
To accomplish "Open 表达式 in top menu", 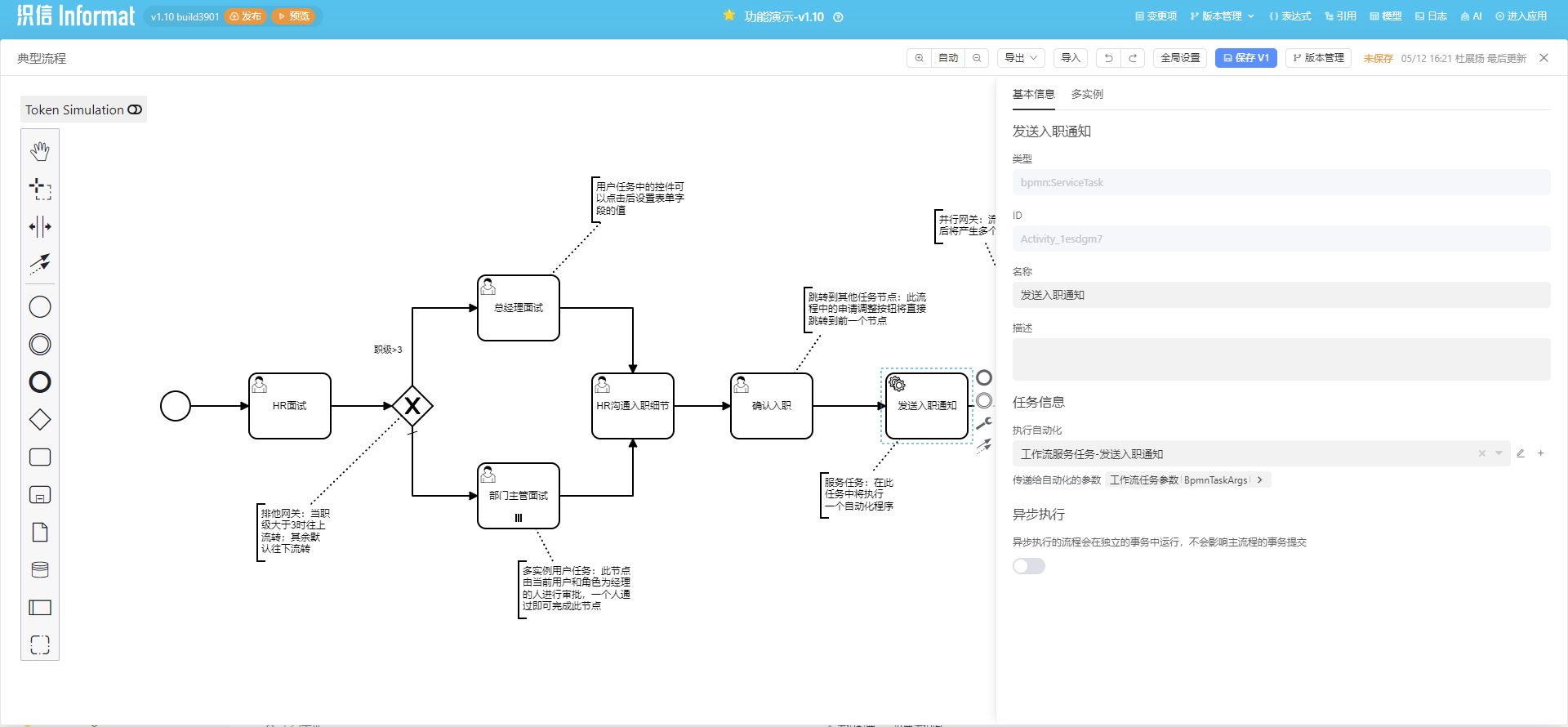I will tap(1290, 16).
